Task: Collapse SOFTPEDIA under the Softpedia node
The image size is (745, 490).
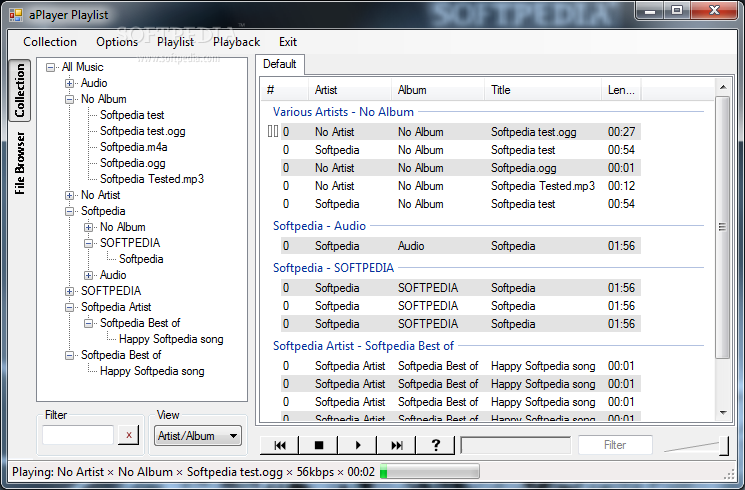Action: click(x=88, y=243)
